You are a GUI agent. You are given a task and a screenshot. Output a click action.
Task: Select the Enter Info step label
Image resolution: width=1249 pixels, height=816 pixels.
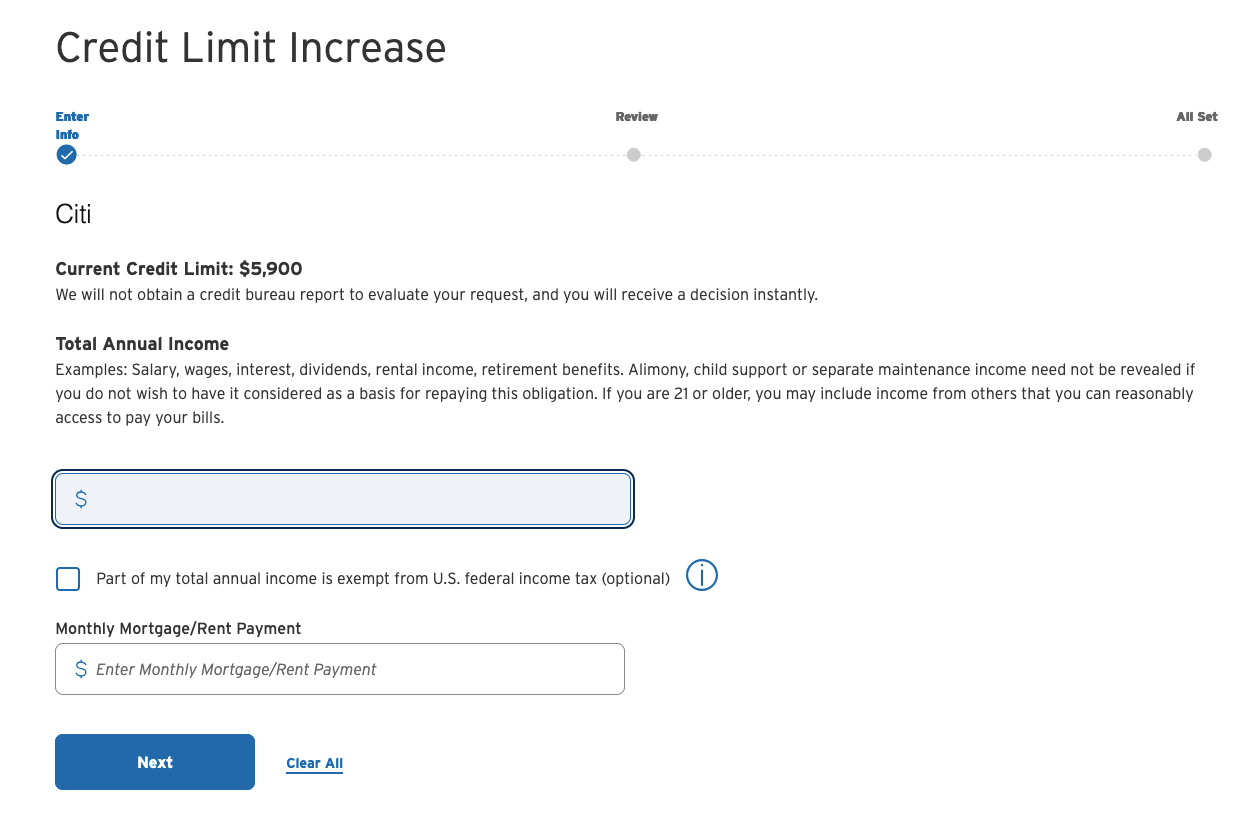(71, 125)
